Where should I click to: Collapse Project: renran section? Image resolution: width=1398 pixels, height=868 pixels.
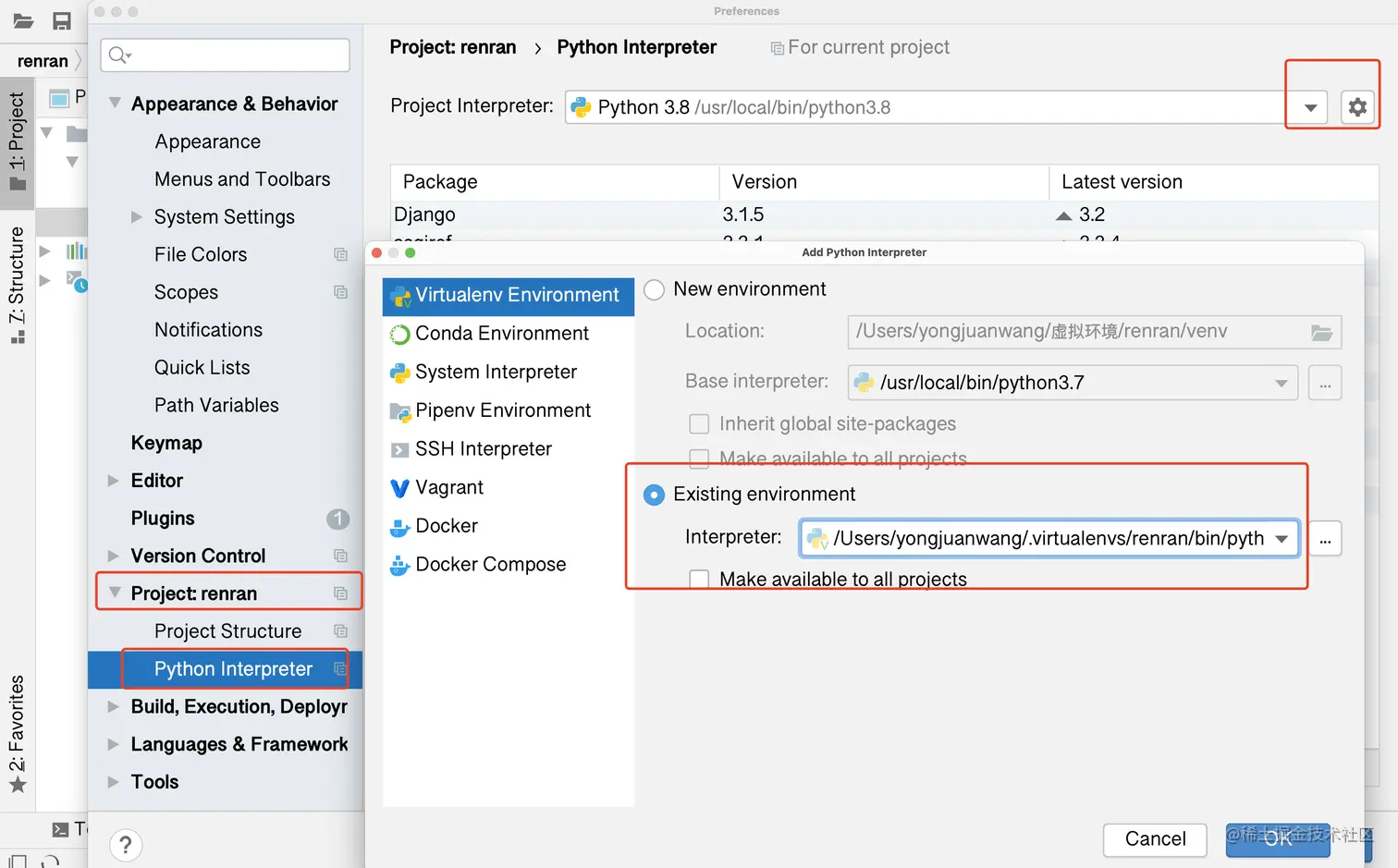(115, 593)
